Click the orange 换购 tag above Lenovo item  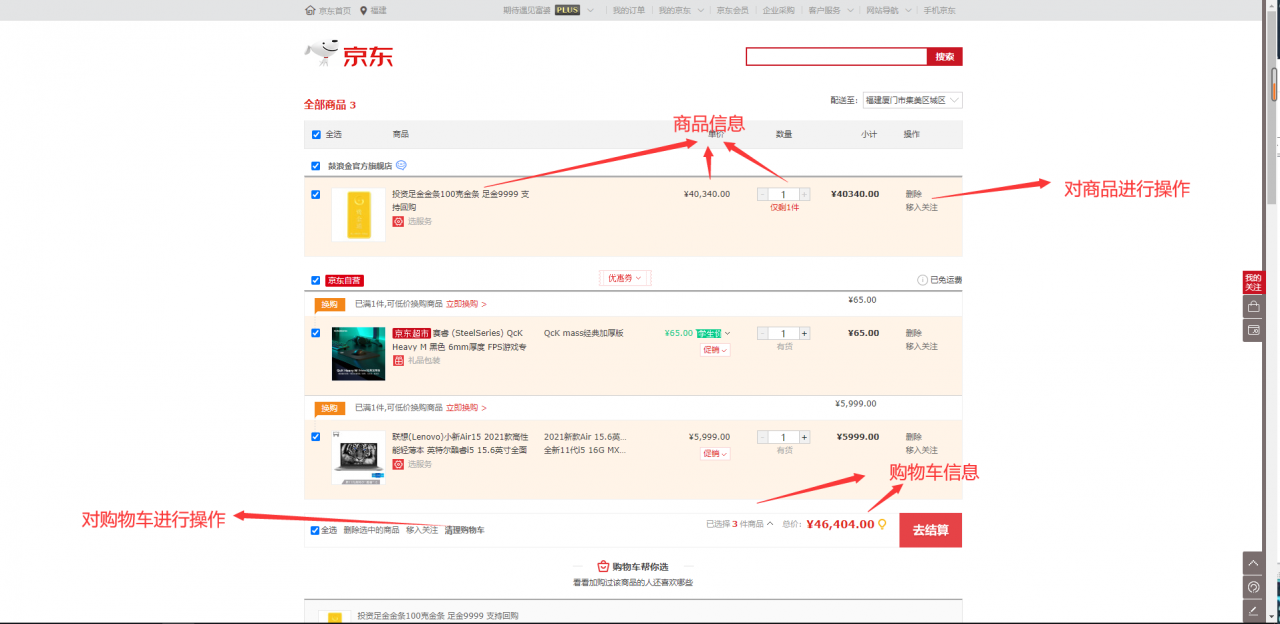click(x=329, y=408)
